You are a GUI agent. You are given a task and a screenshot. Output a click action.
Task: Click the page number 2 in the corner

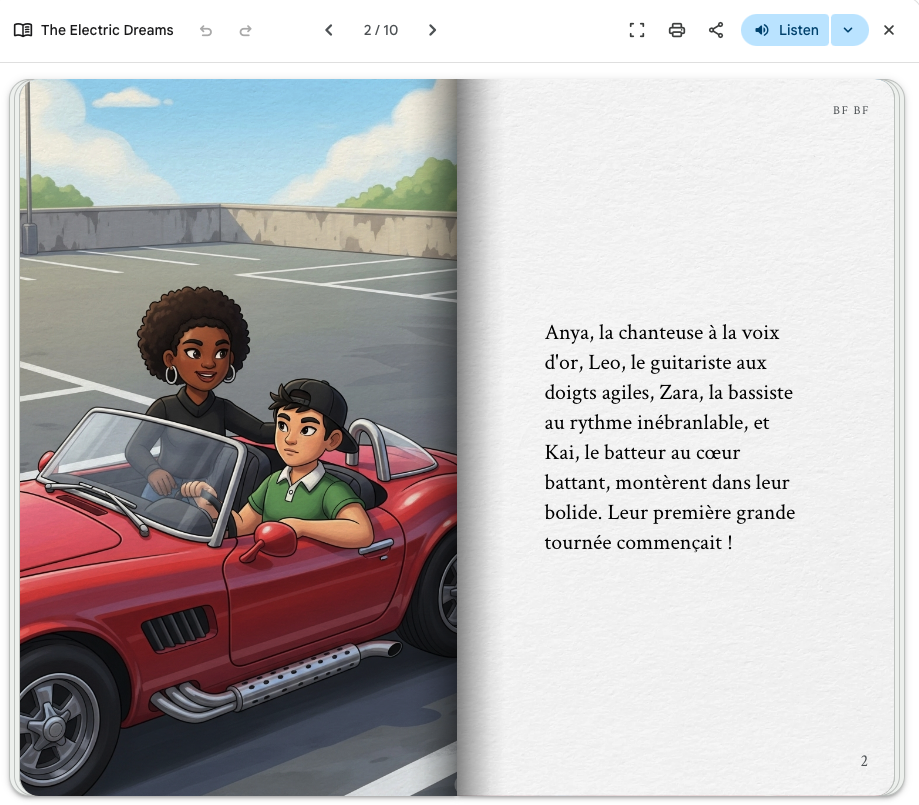[864, 761]
